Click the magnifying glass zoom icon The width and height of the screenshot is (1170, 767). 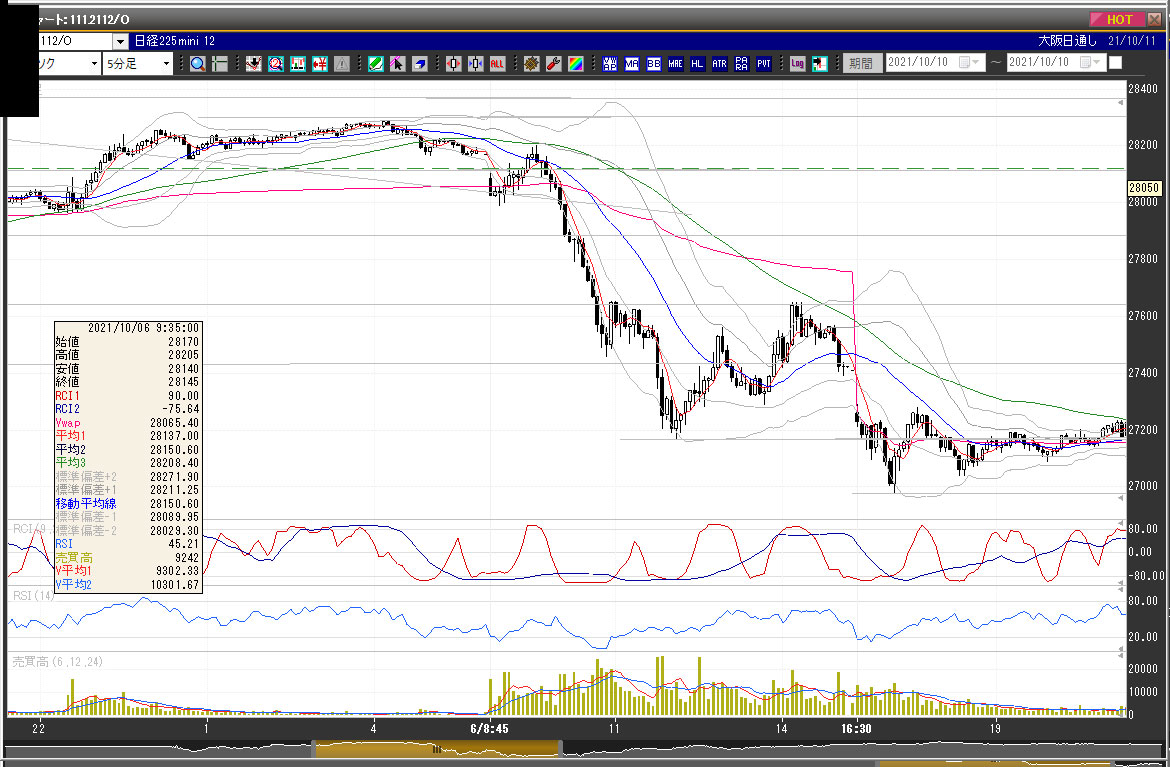point(198,64)
